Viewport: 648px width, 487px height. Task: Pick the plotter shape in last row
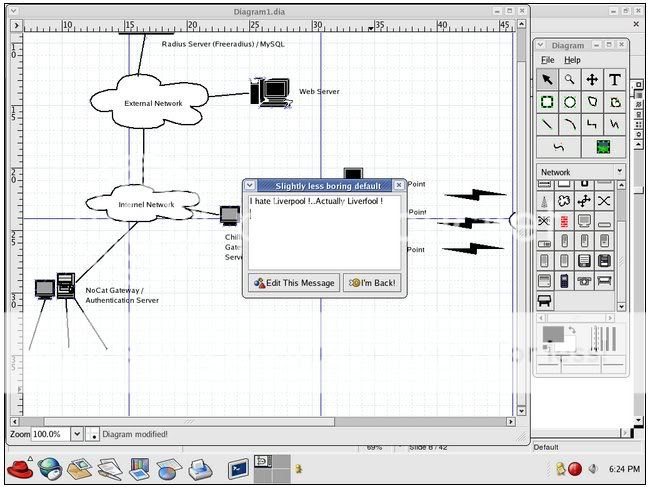(544, 301)
